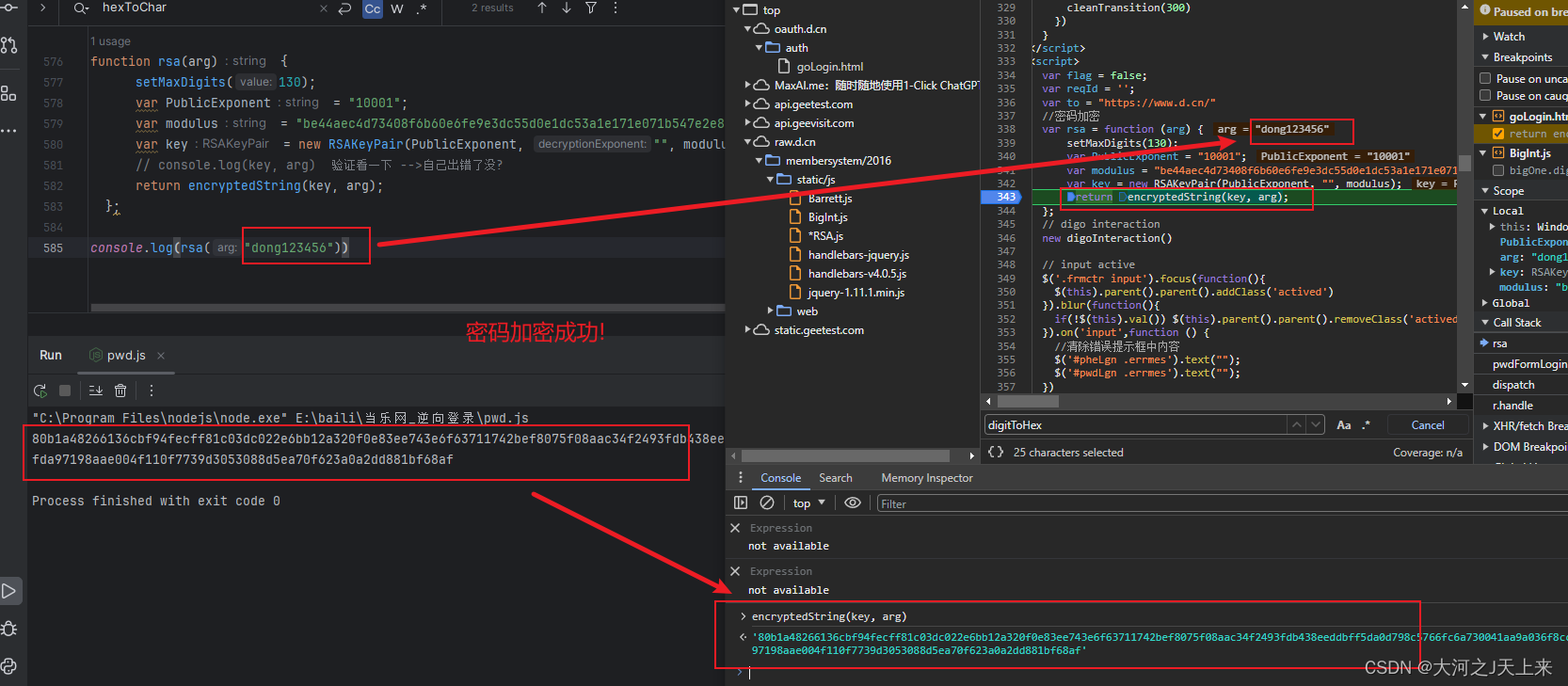Clear run output with trash icon

120,391
